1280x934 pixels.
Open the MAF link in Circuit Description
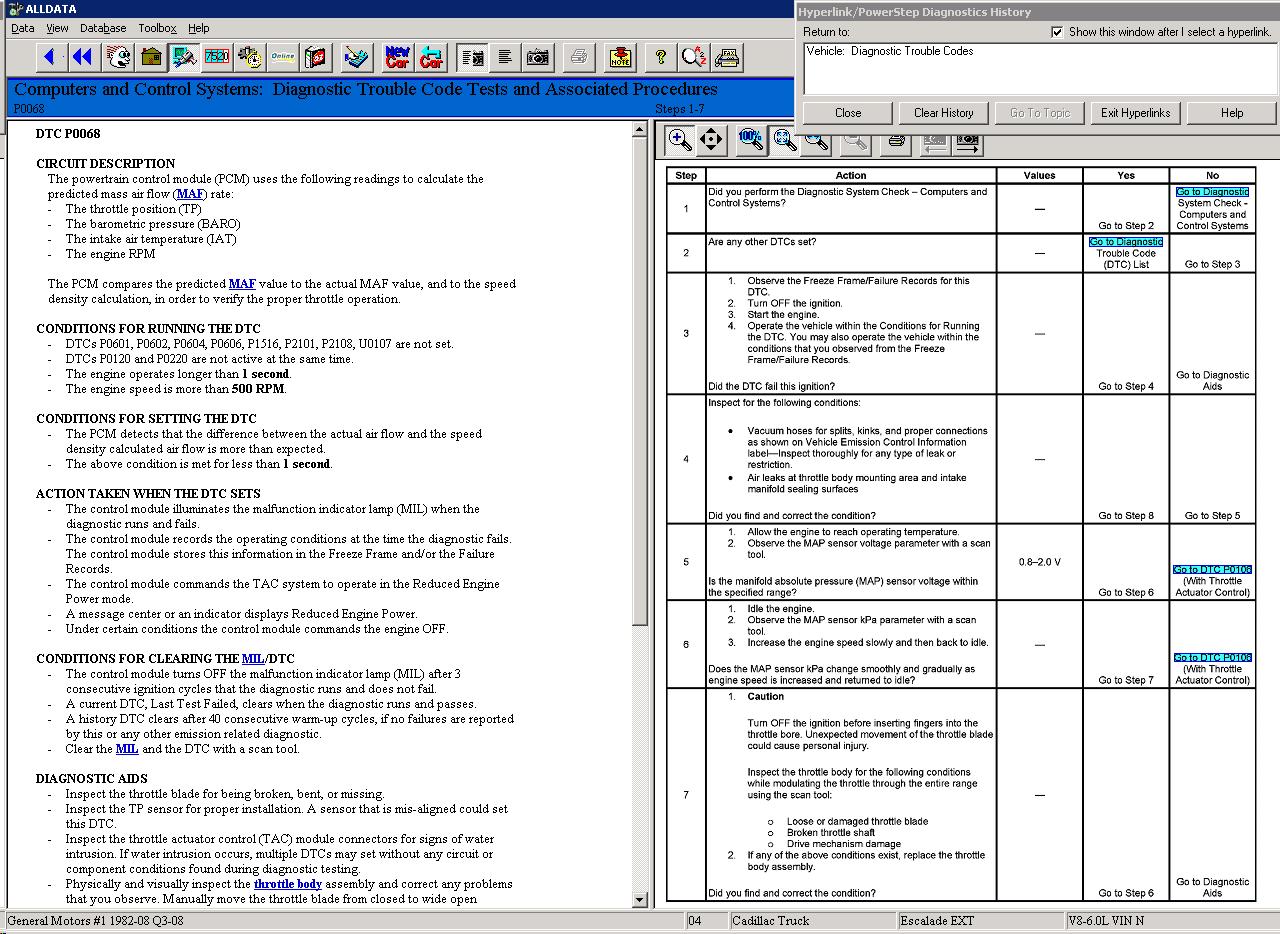click(191, 194)
